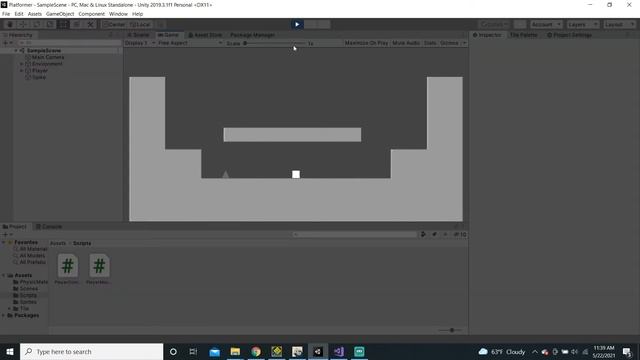The image size is (640, 360).
Task: Toggle hidden packages visibility count icon
Action: (460, 234)
